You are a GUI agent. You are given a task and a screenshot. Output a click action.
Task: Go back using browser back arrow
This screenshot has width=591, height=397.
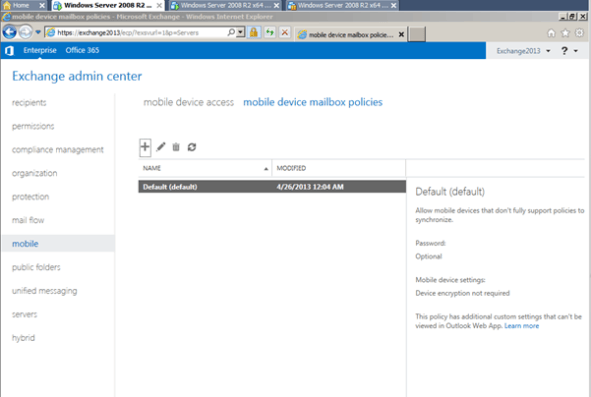[x=9, y=32]
